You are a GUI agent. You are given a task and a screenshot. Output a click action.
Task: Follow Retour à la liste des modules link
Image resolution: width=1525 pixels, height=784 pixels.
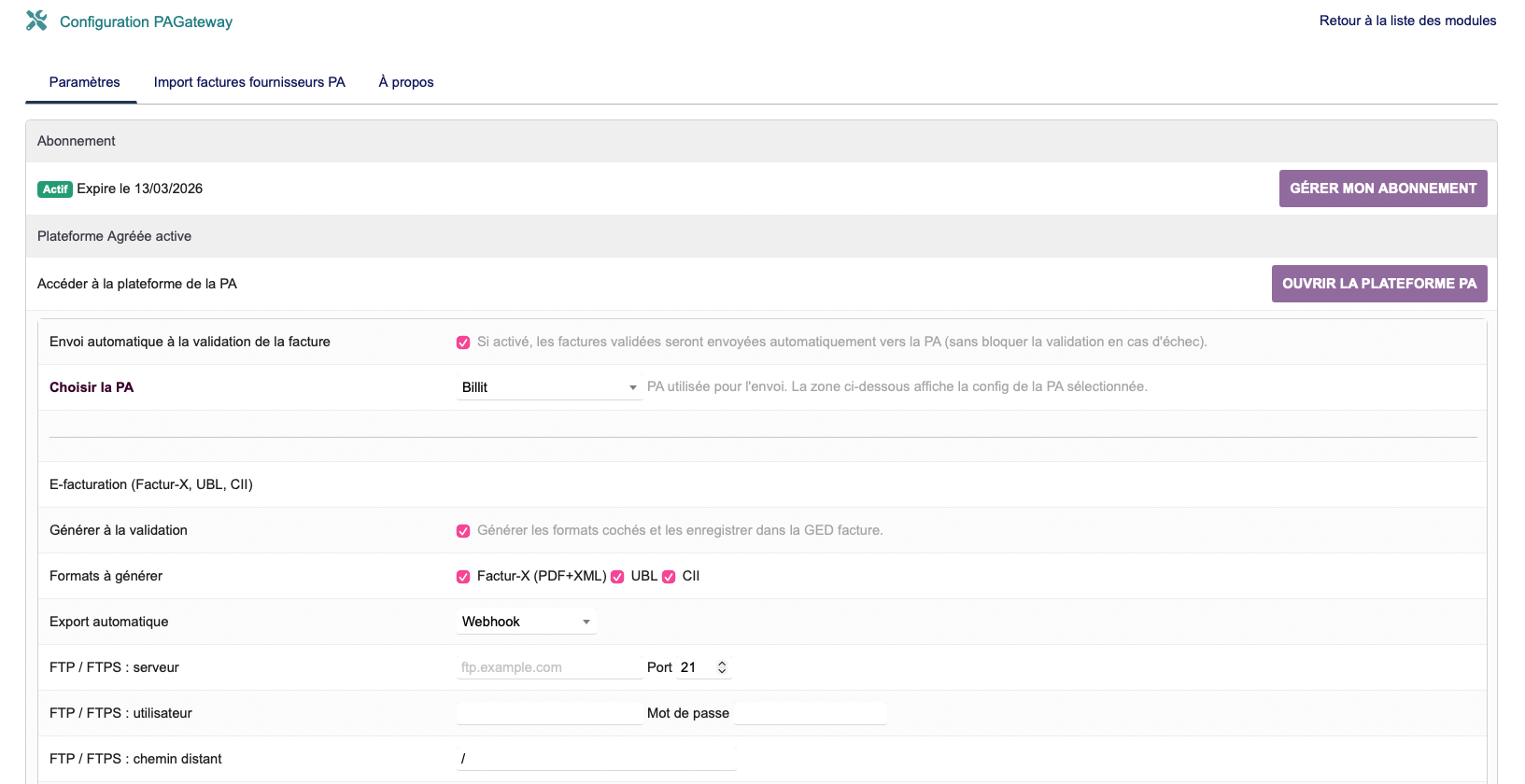point(1407,21)
